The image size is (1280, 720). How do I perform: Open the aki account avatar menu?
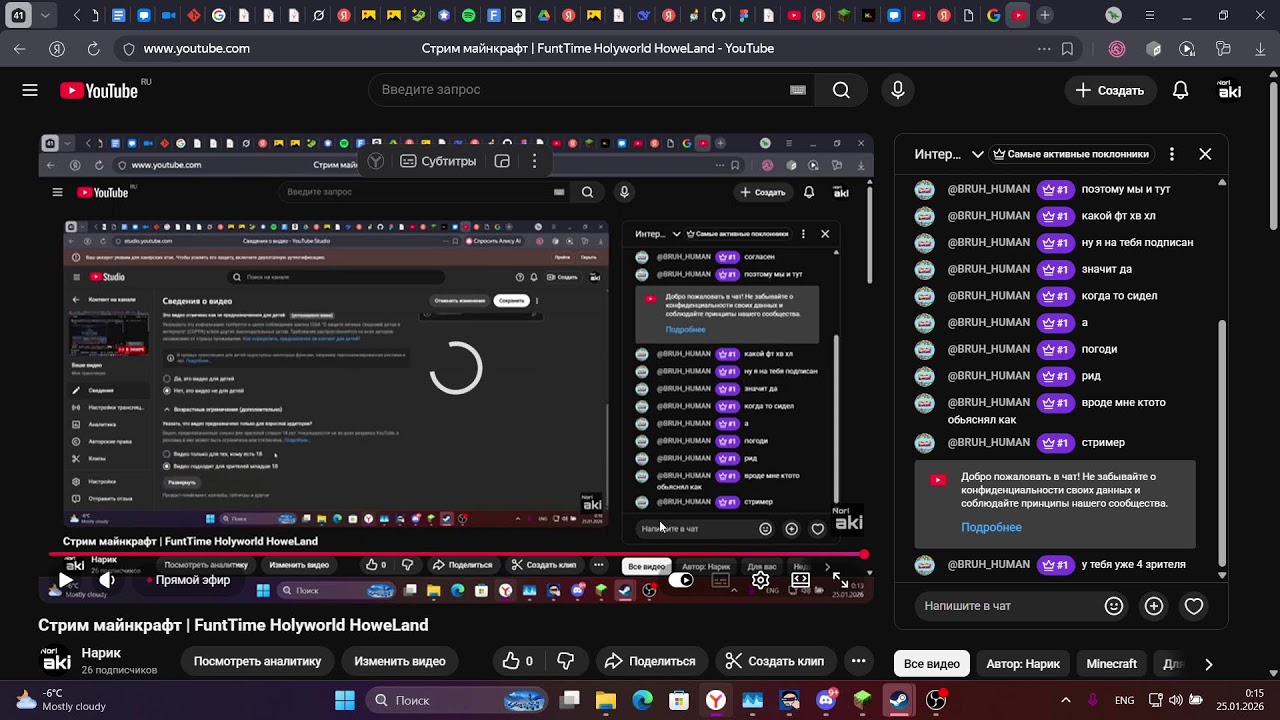[1229, 90]
